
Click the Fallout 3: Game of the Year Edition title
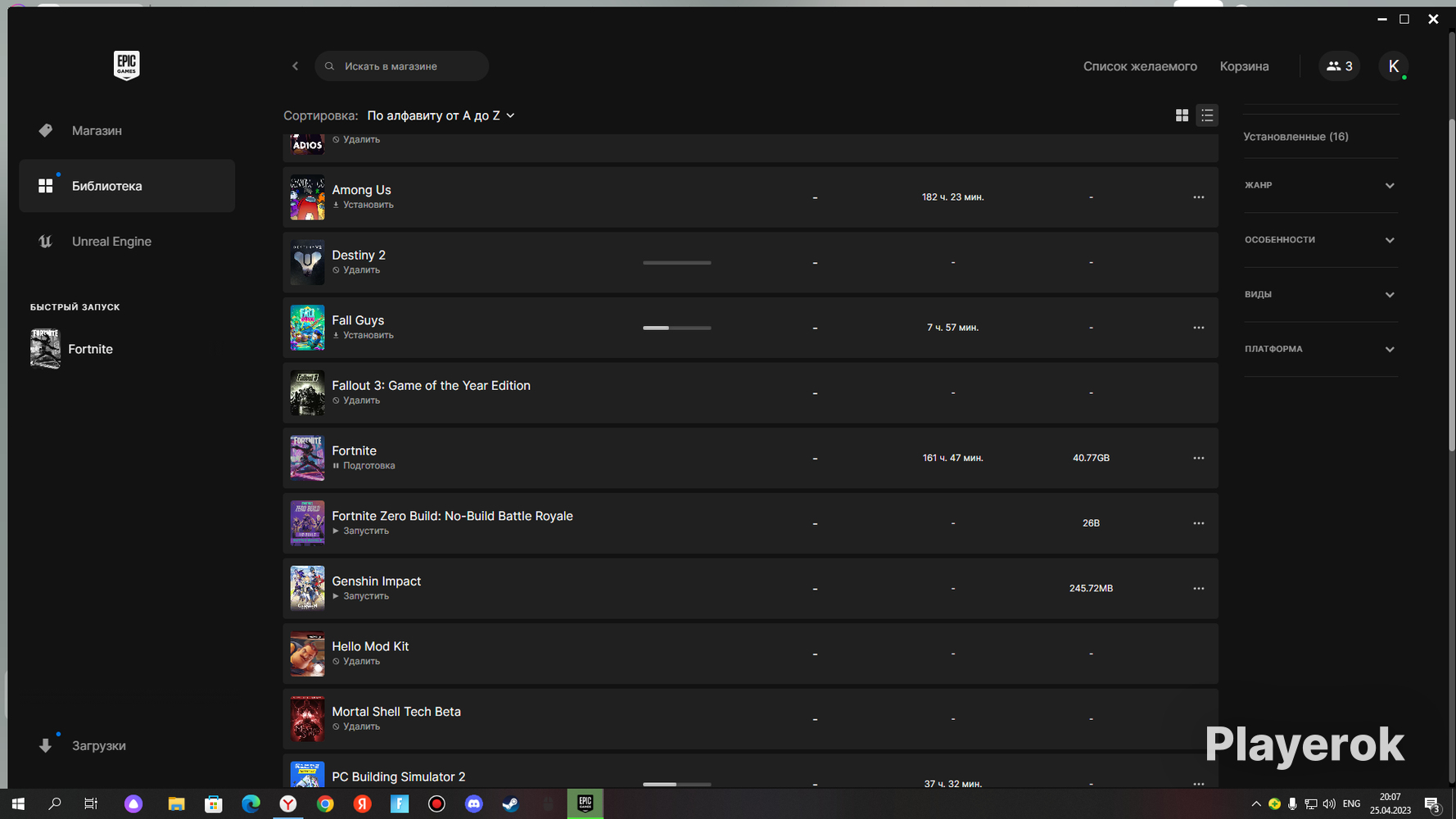tap(431, 386)
